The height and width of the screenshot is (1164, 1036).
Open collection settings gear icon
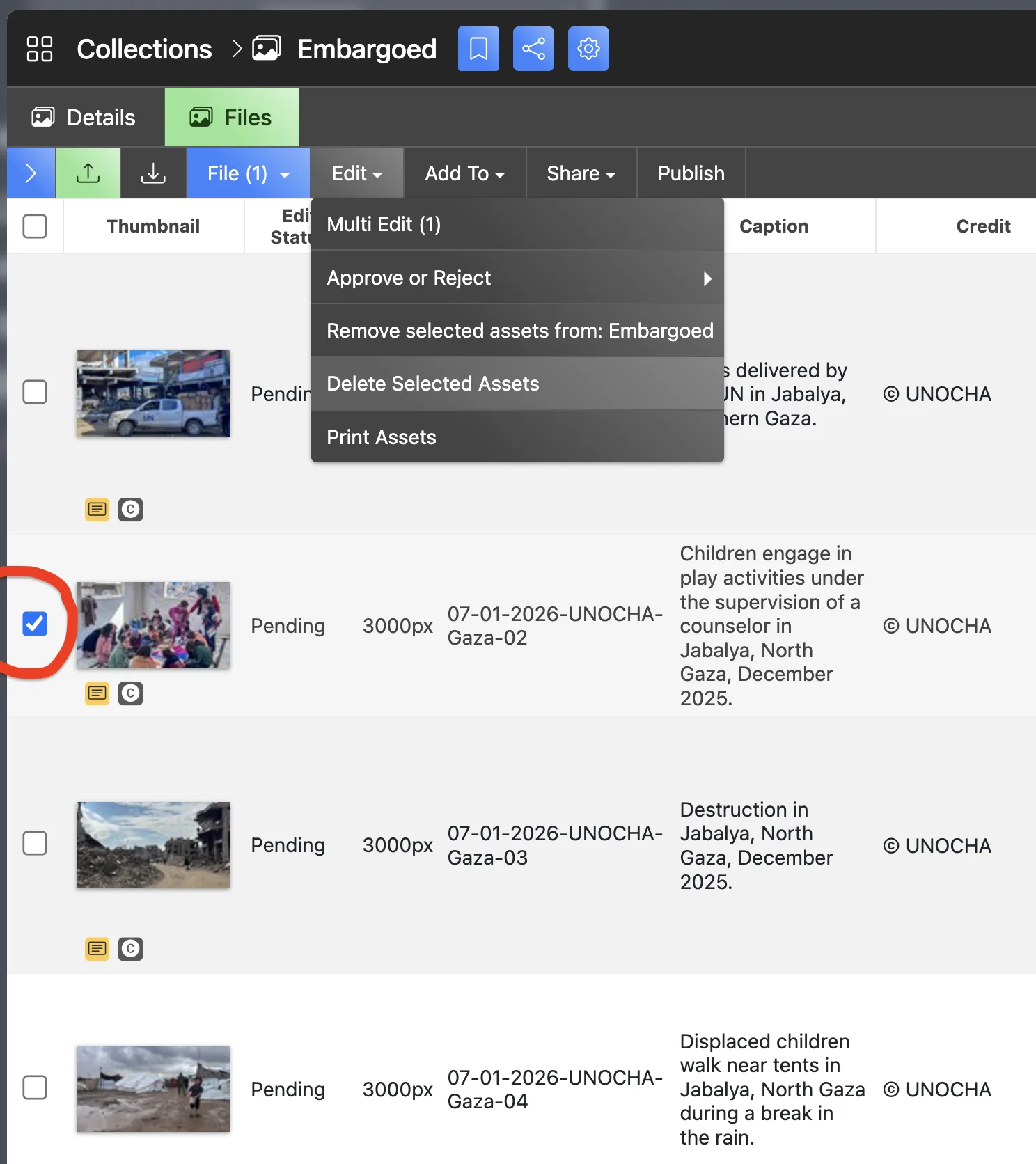click(588, 49)
